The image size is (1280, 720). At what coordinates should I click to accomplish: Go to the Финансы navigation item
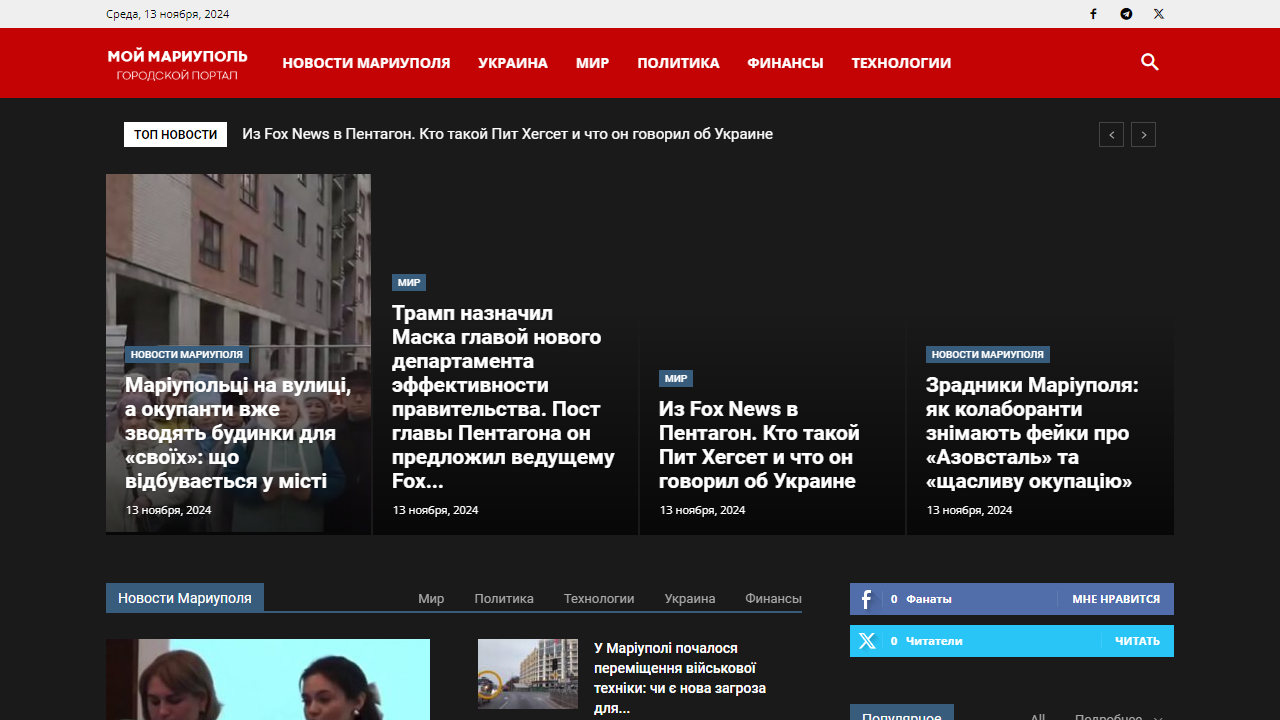[785, 63]
